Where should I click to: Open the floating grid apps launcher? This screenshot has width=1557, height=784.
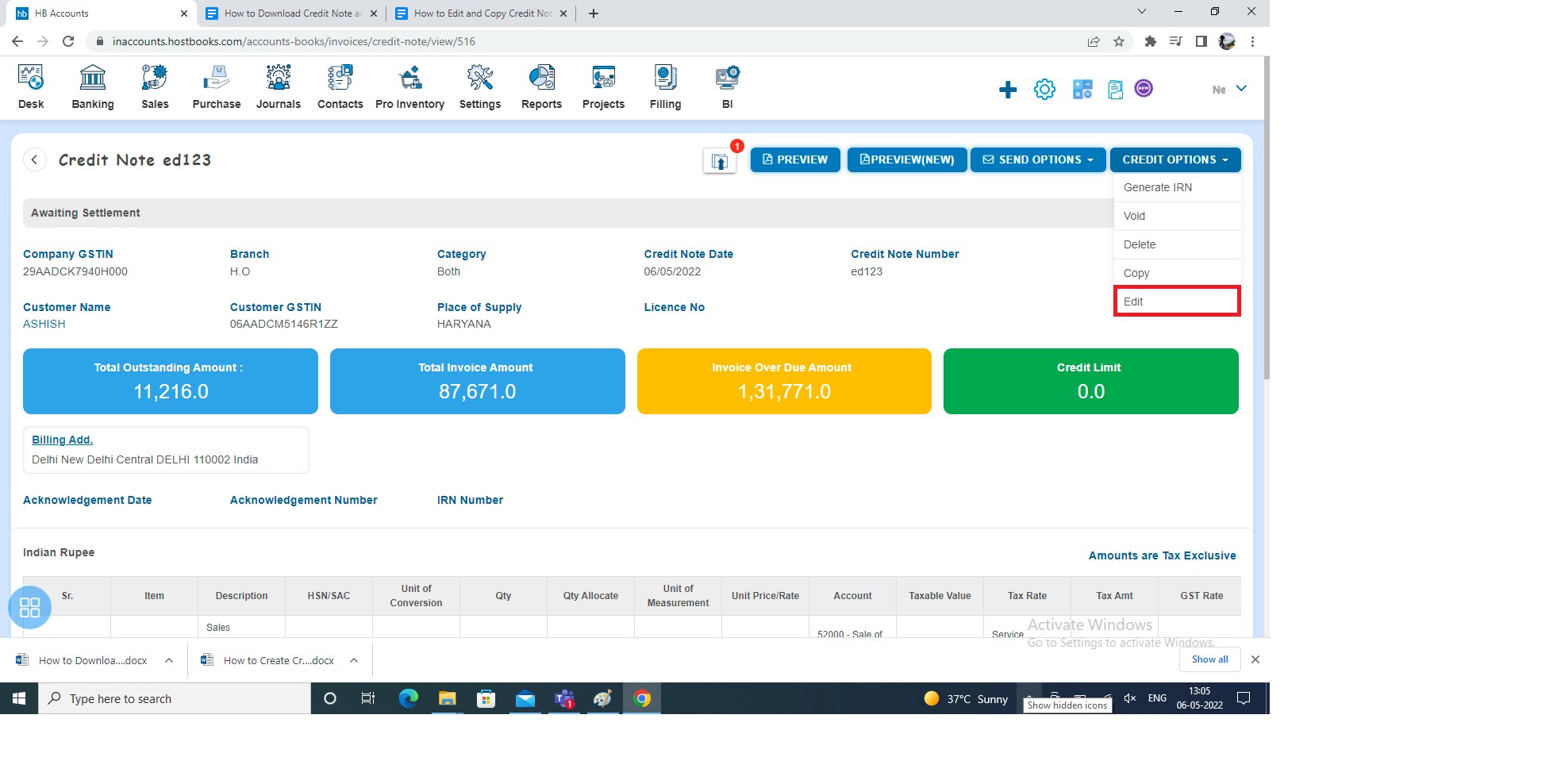[x=29, y=608]
